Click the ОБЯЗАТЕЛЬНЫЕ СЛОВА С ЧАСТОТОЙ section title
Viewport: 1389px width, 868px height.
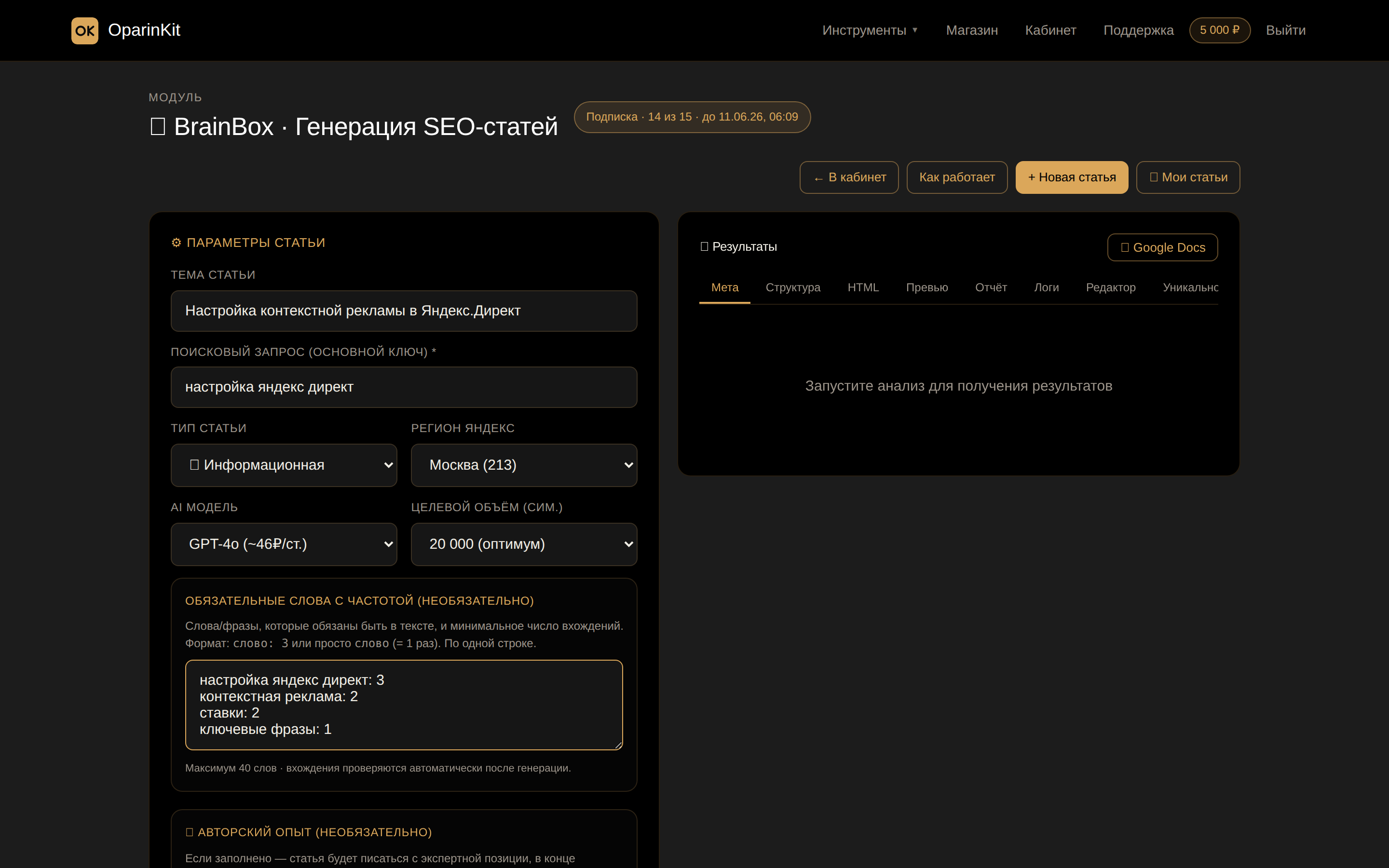359,601
